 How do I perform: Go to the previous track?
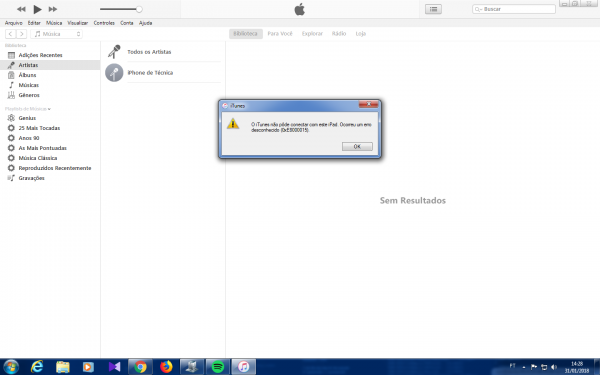(21, 9)
